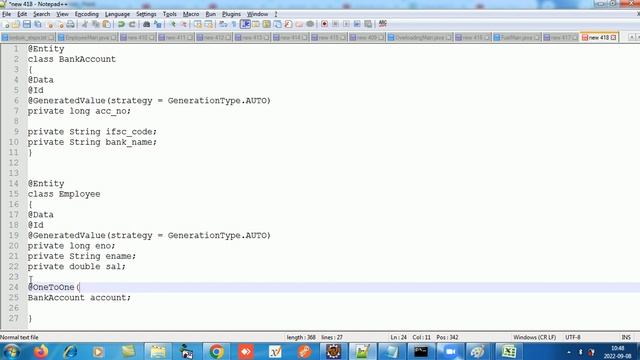The width and height of the screenshot is (640, 360).
Task: Open the Excel taskbar icon
Action: [509, 351]
